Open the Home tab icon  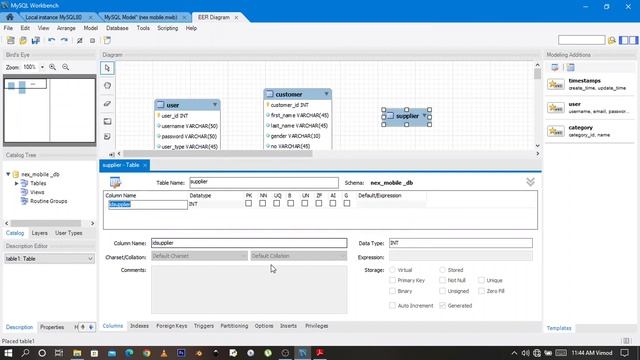point(10,17)
